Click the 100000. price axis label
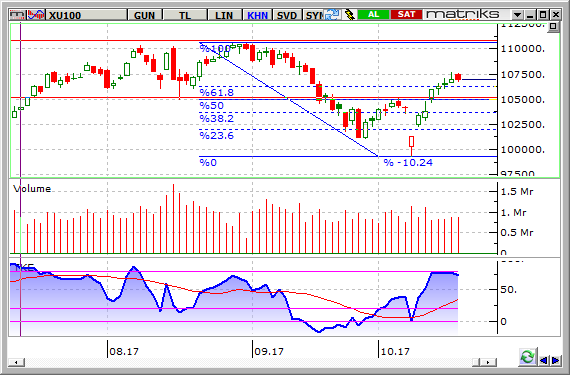The image size is (570, 375). pyautogui.click(x=523, y=149)
